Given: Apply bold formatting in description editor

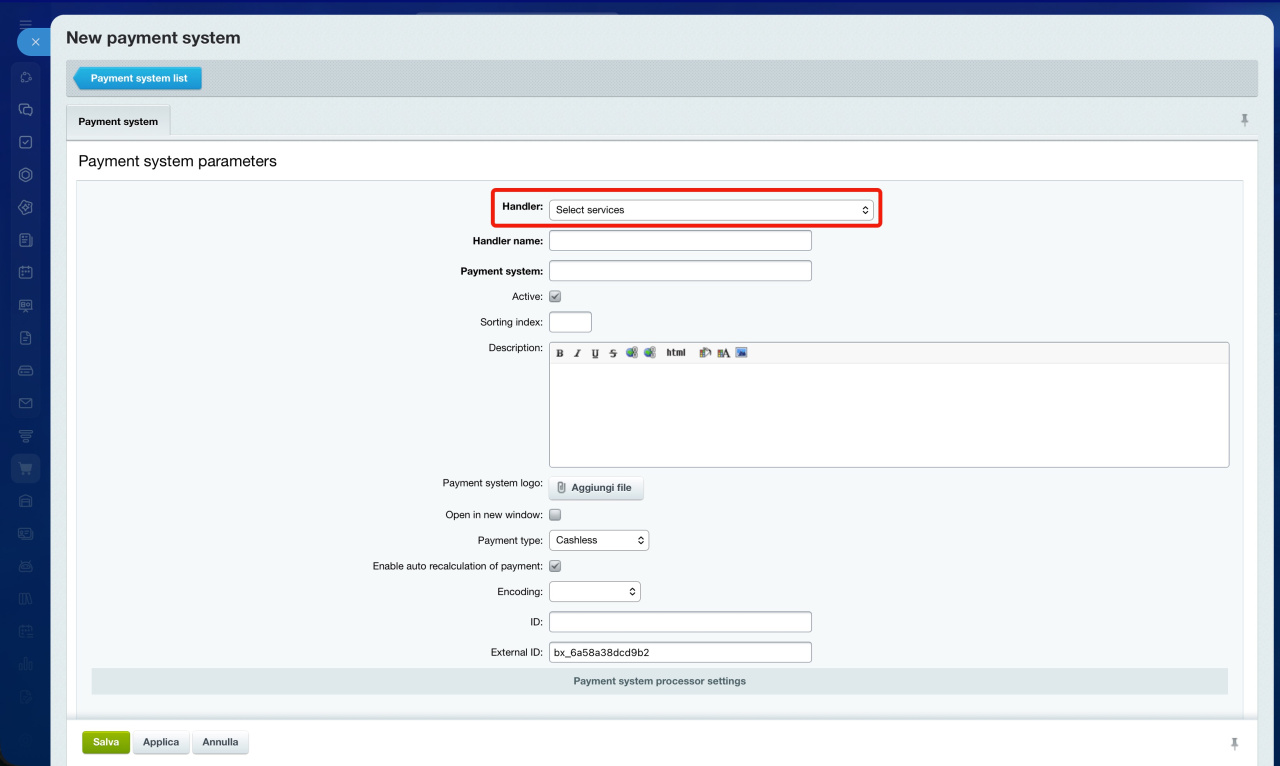Looking at the screenshot, I should [560, 353].
